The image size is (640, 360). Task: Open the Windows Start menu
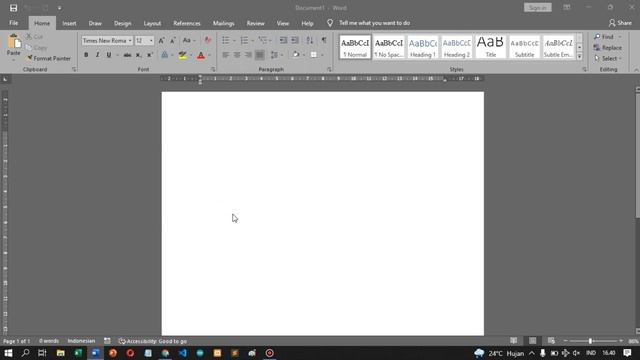8,353
